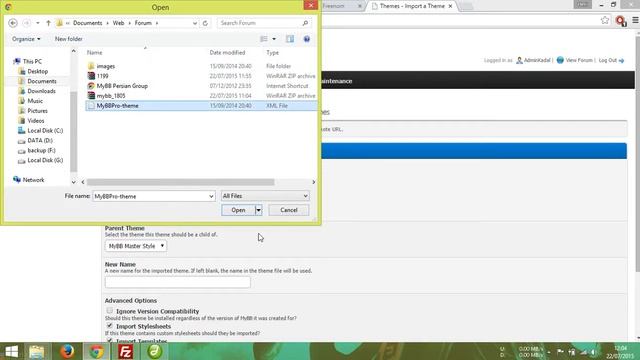Screen dimensions: 640x360
Task: Click the New Name text field
Action: click(178, 282)
